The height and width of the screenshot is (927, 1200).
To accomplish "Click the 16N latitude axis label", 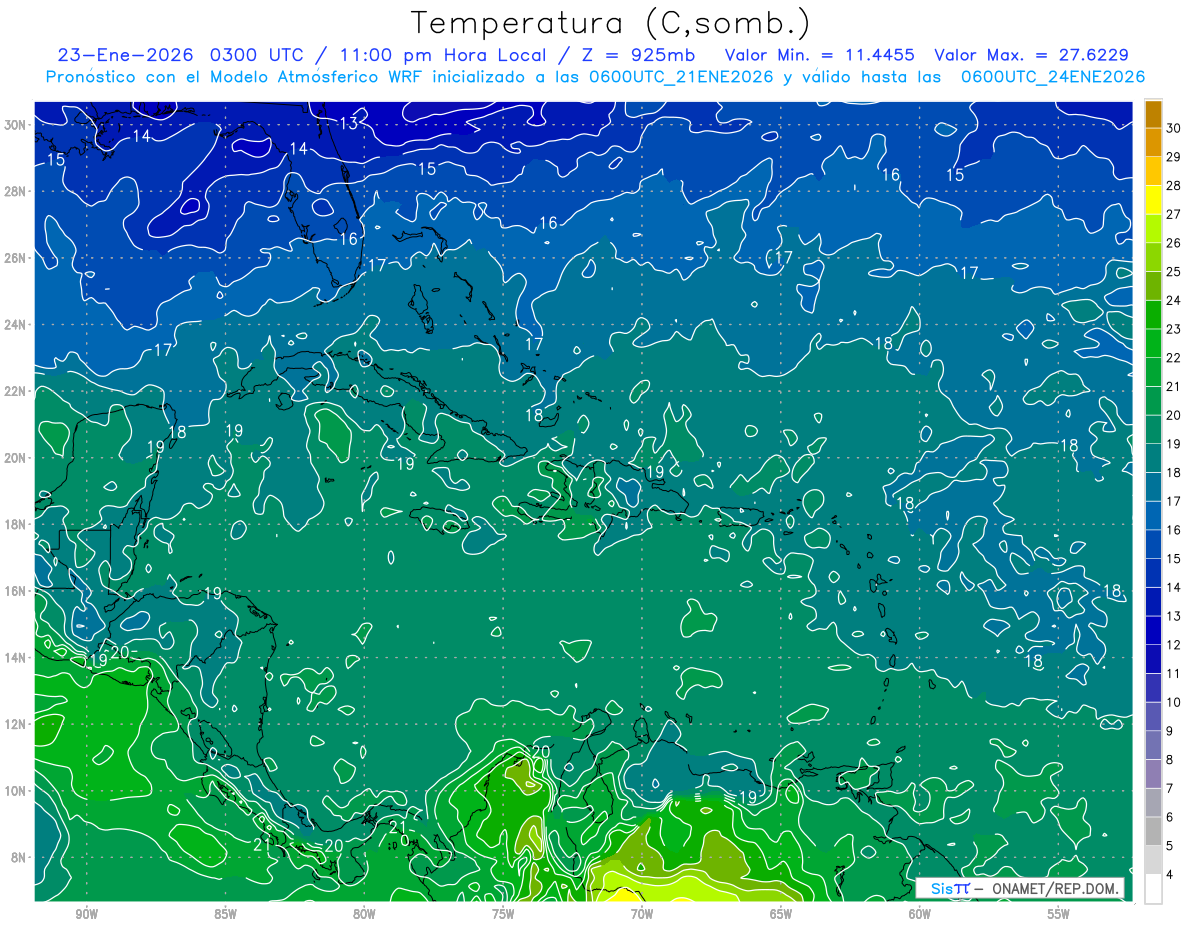I will click(15, 590).
